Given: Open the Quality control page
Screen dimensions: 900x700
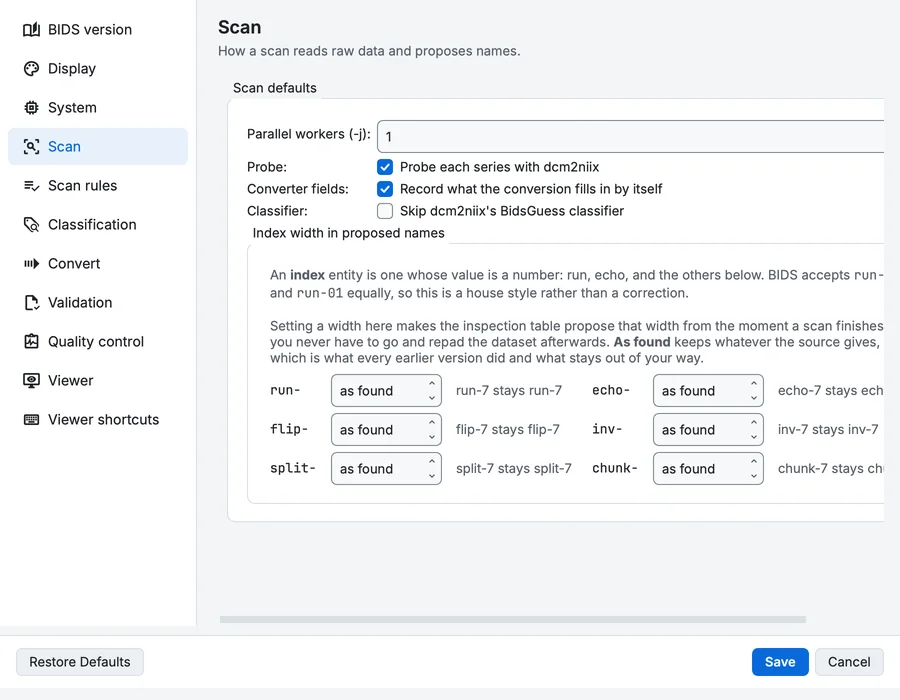Looking at the screenshot, I should tap(98, 341).
